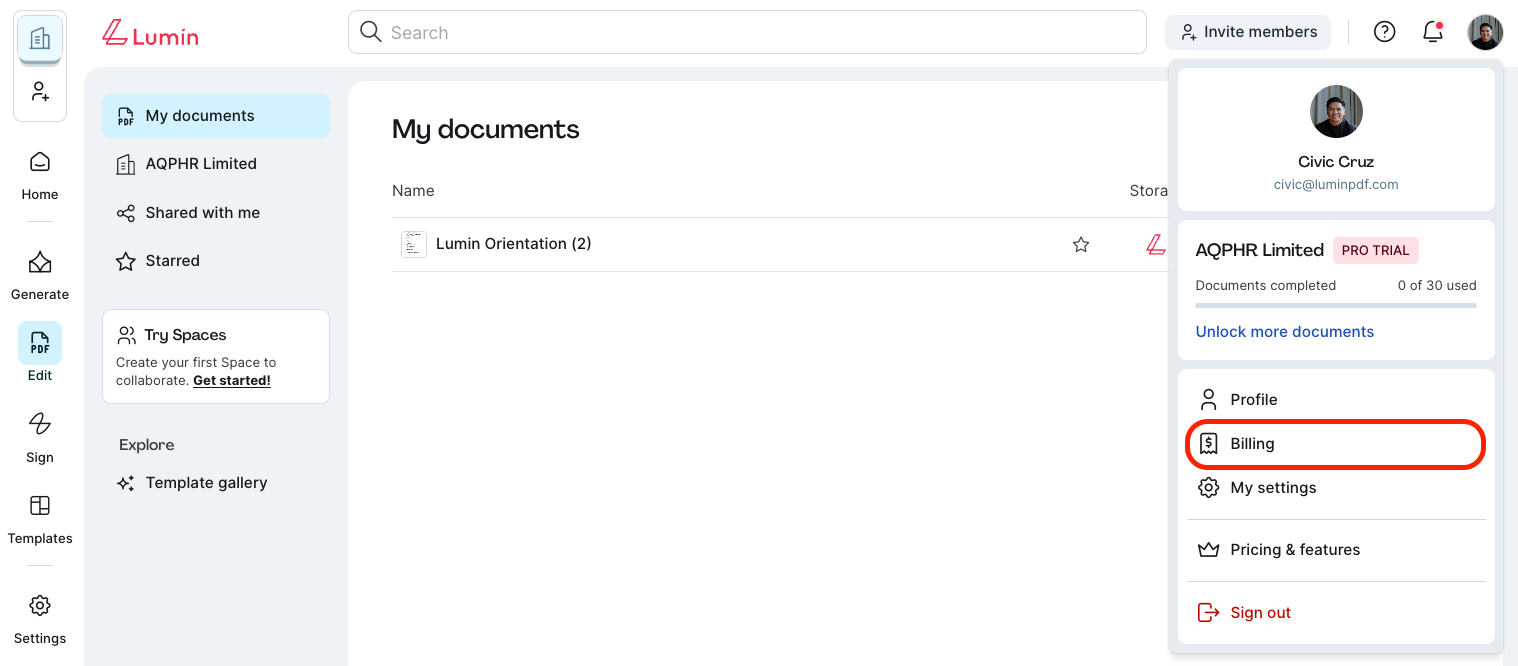
Task: Open the organization building icon at top of sidebar
Action: (x=40, y=39)
